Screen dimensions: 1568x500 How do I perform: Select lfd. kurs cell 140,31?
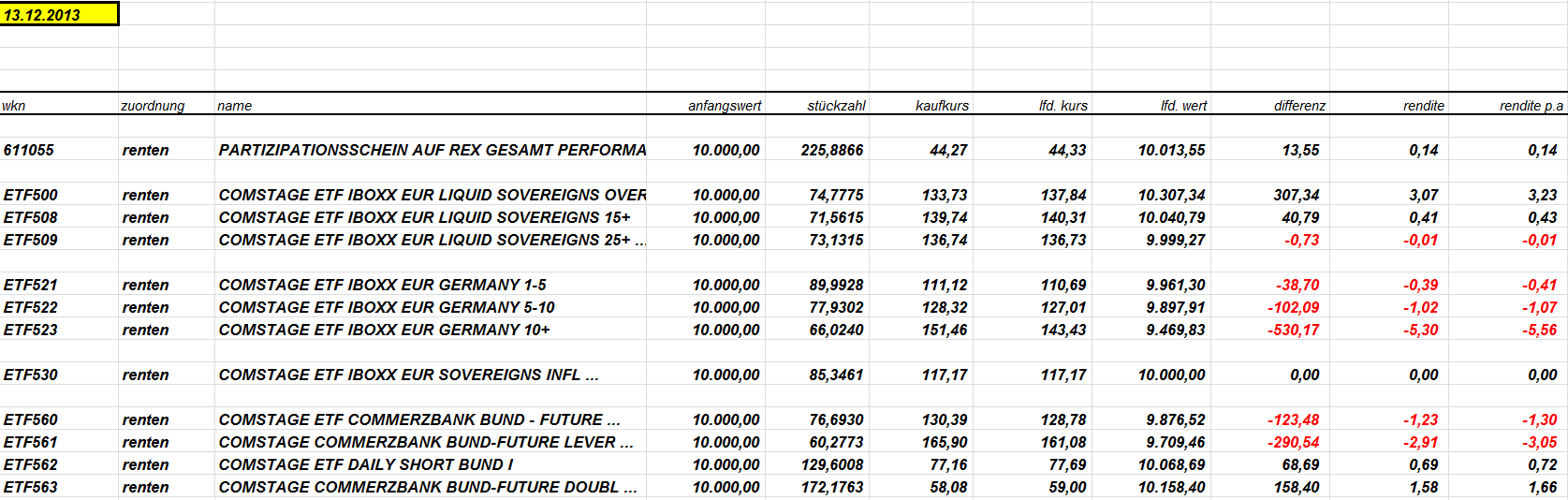[1033, 216]
